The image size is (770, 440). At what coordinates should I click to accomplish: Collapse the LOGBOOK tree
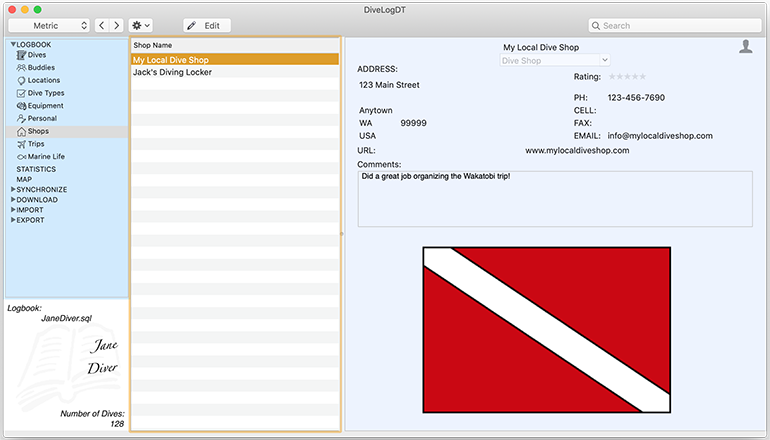point(13,45)
